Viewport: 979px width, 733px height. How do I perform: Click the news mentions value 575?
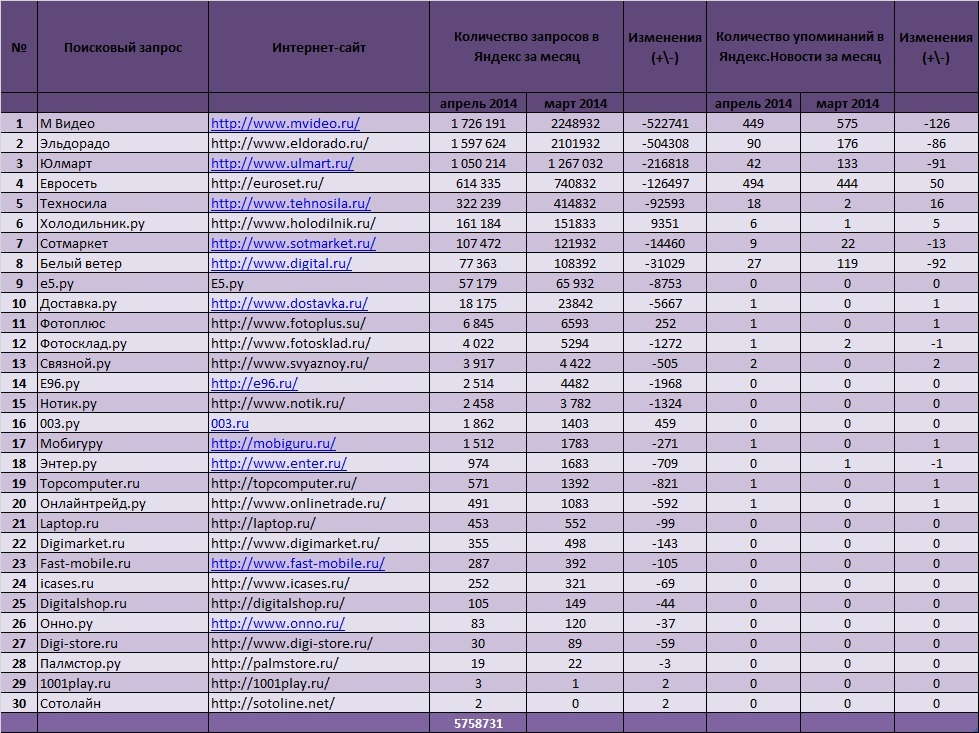click(x=847, y=124)
